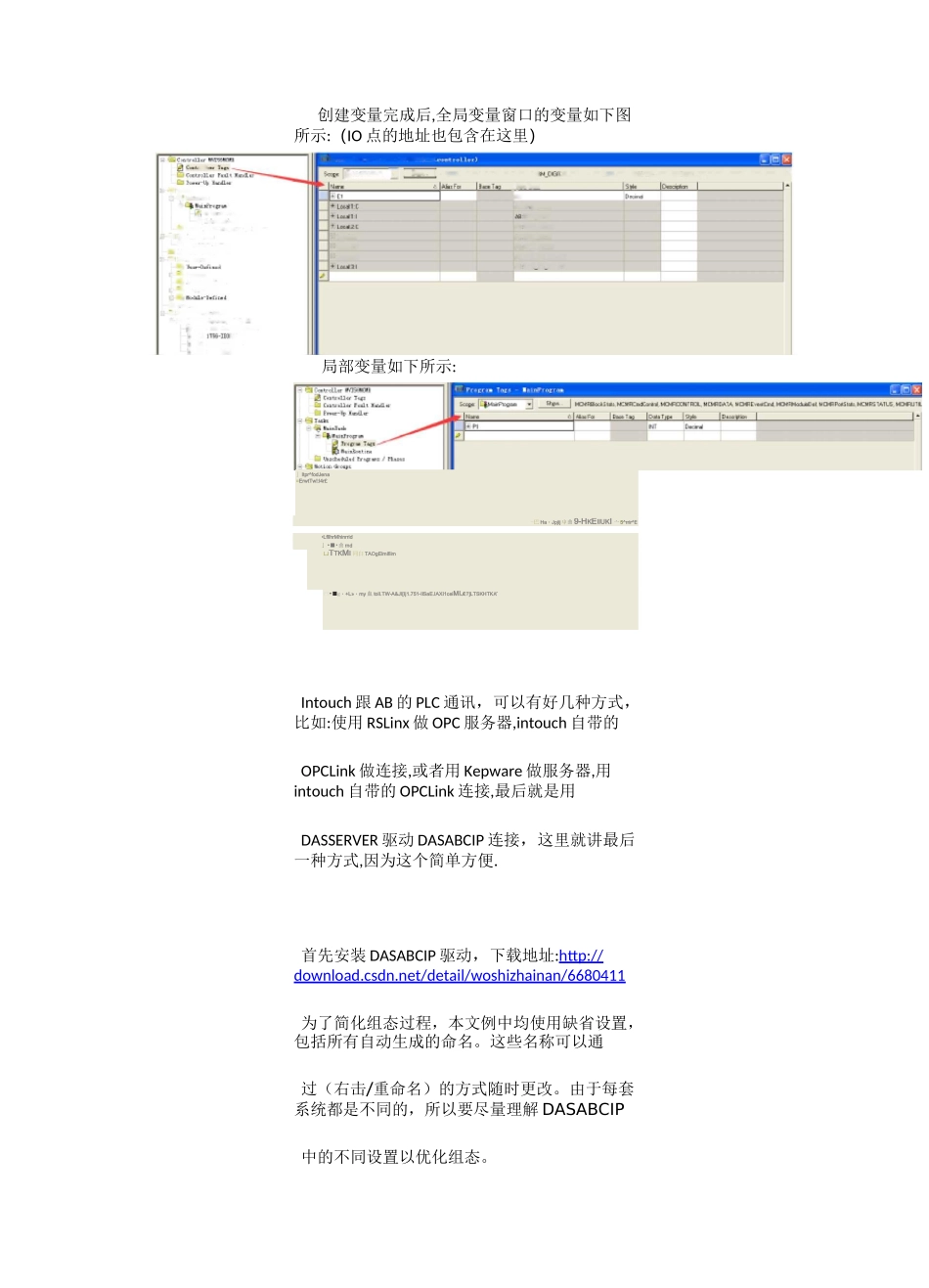Click Alias For header in controller tags window
This screenshot has width=929, height=1288.
(458, 186)
